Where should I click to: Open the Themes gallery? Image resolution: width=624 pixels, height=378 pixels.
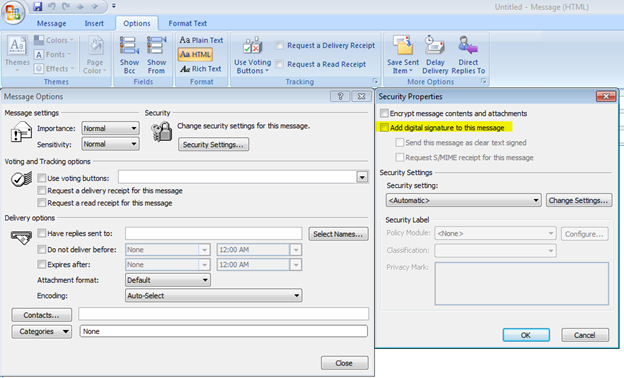coord(17,55)
